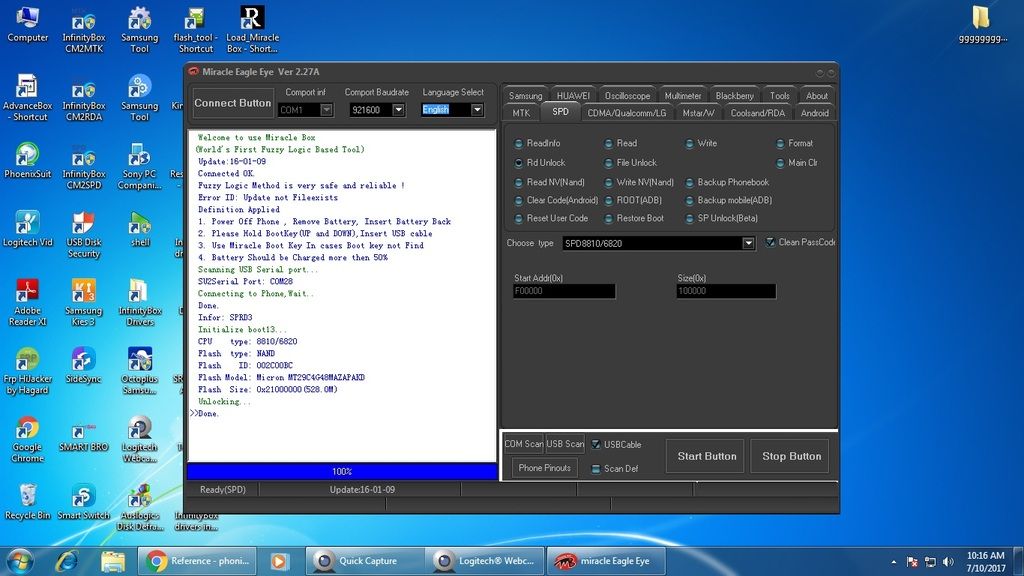The height and width of the screenshot is (576, 1024).
Task: Open PhoenixSuit desktop icon
Action: coord(27,161)
